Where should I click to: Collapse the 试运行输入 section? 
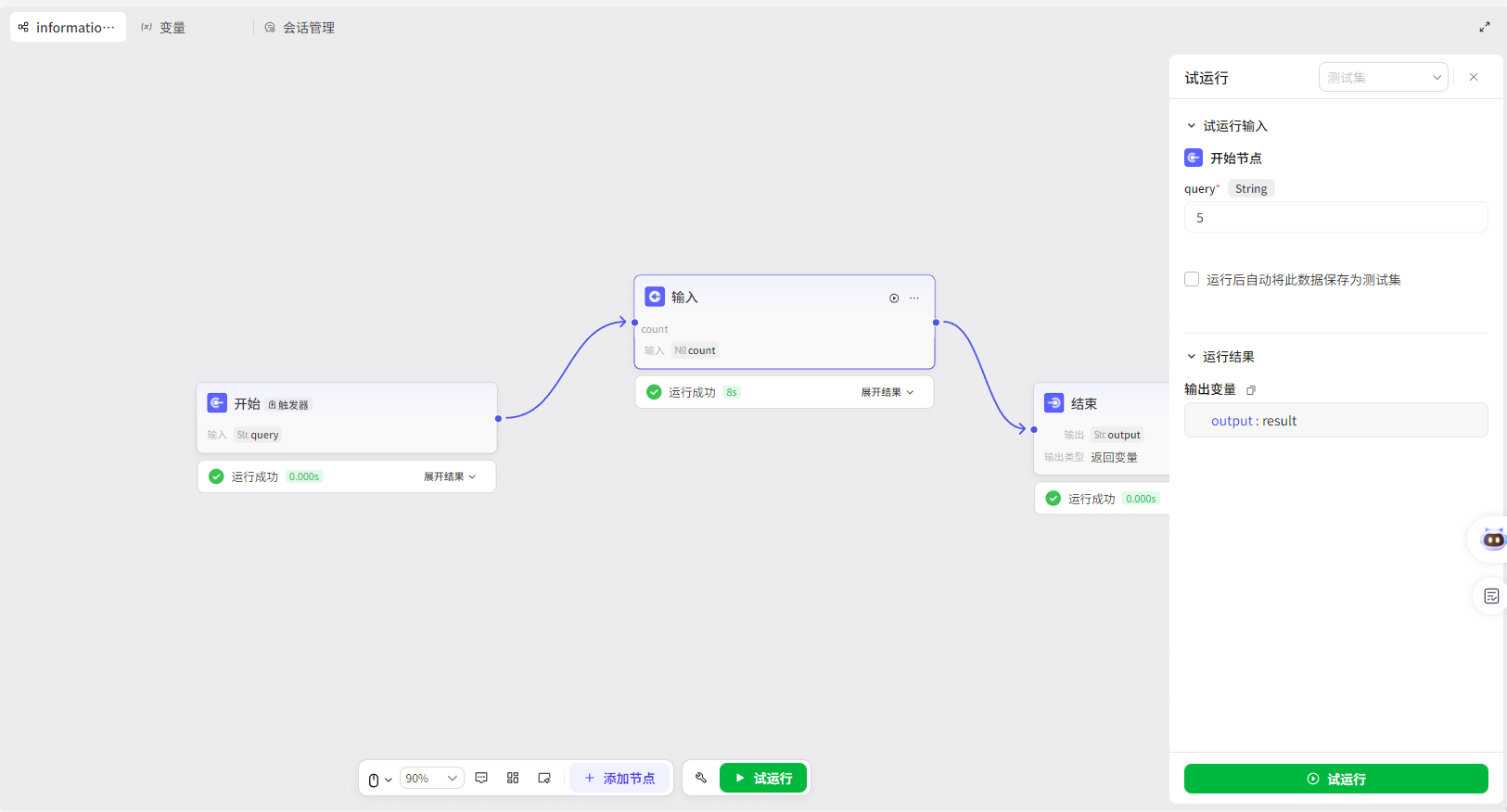pyautogui.click(x=1192, y=126)
